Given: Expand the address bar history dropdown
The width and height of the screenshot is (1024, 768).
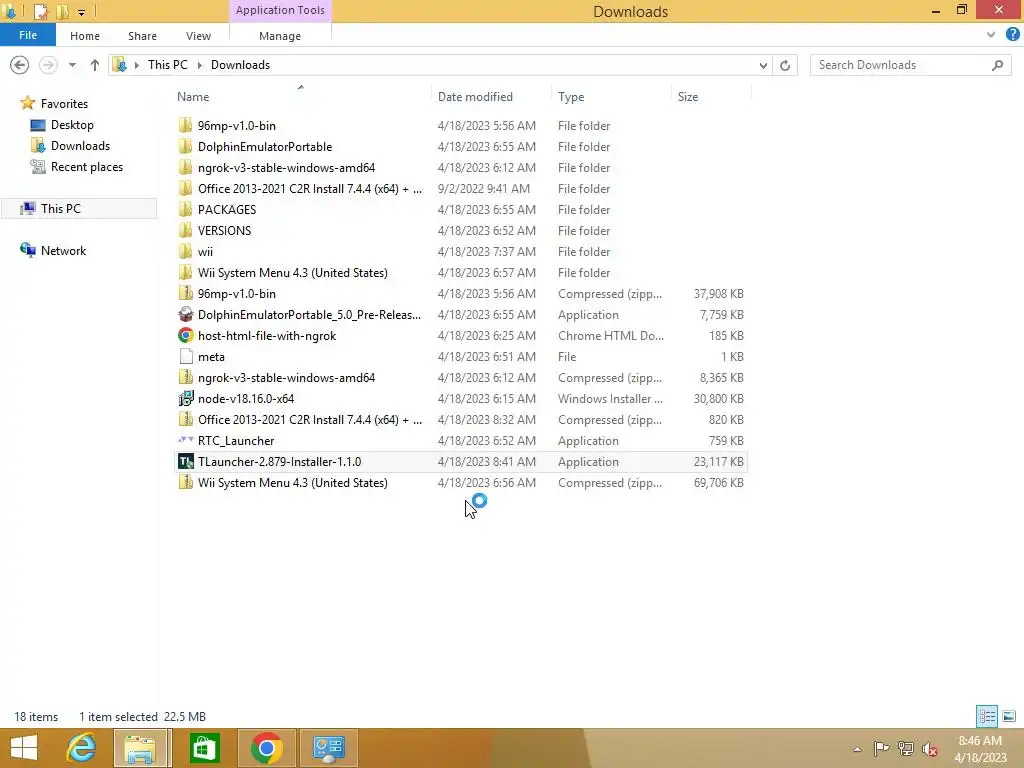Looking at the screenshot, I should pos(763,65).
